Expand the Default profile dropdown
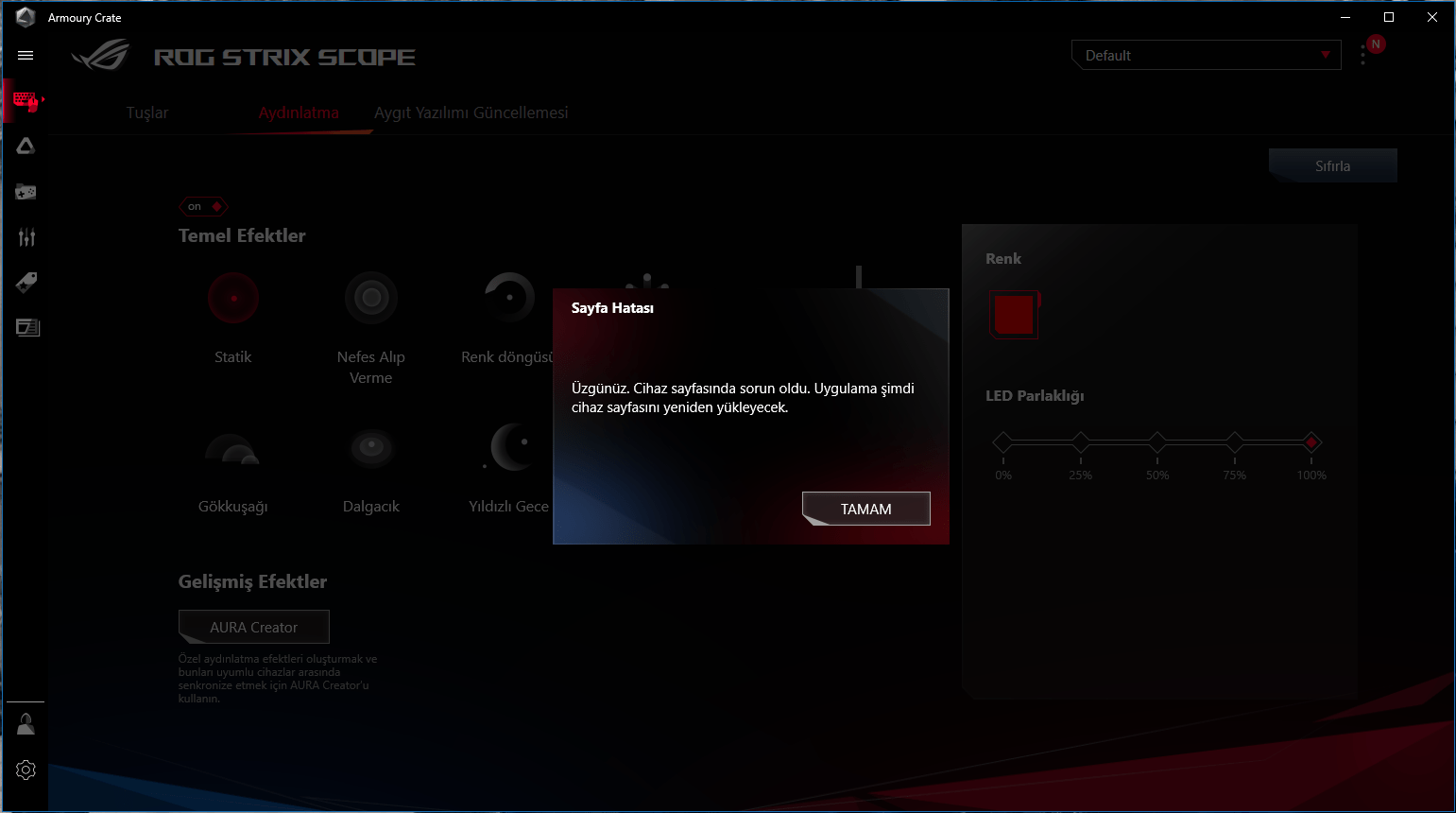 (x=1207, y=55)
